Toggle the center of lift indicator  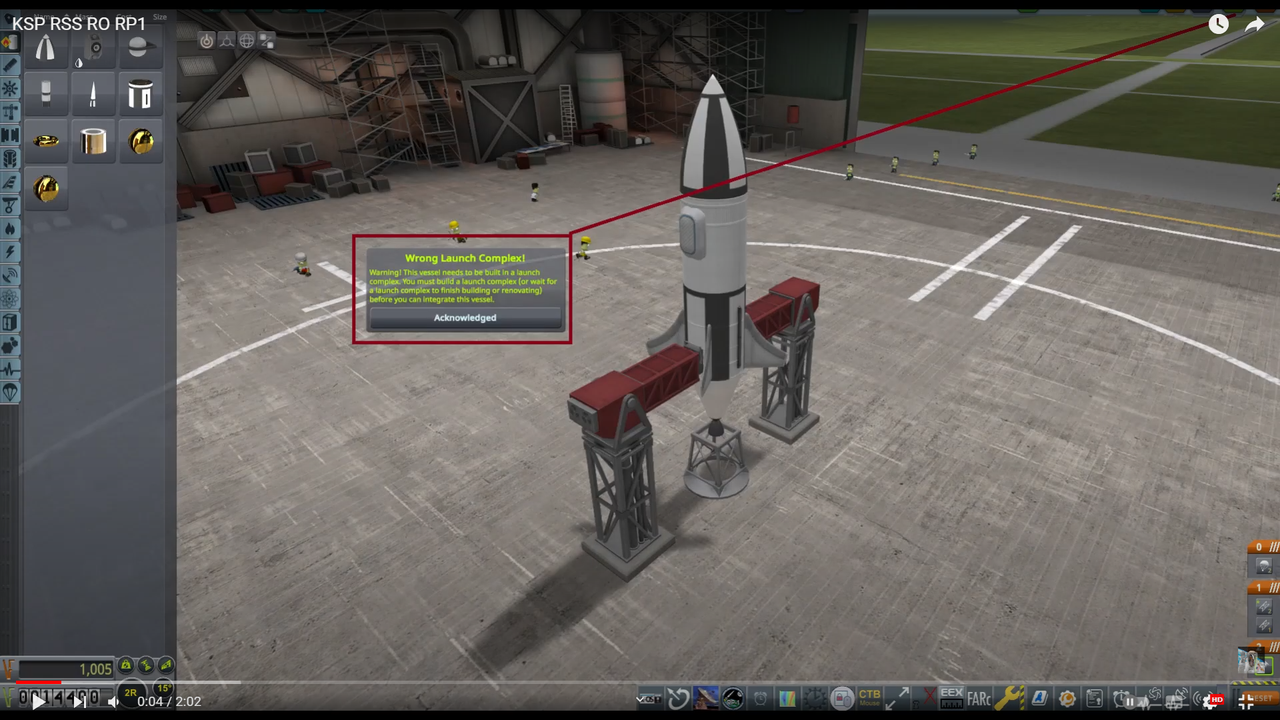[166, 665]
